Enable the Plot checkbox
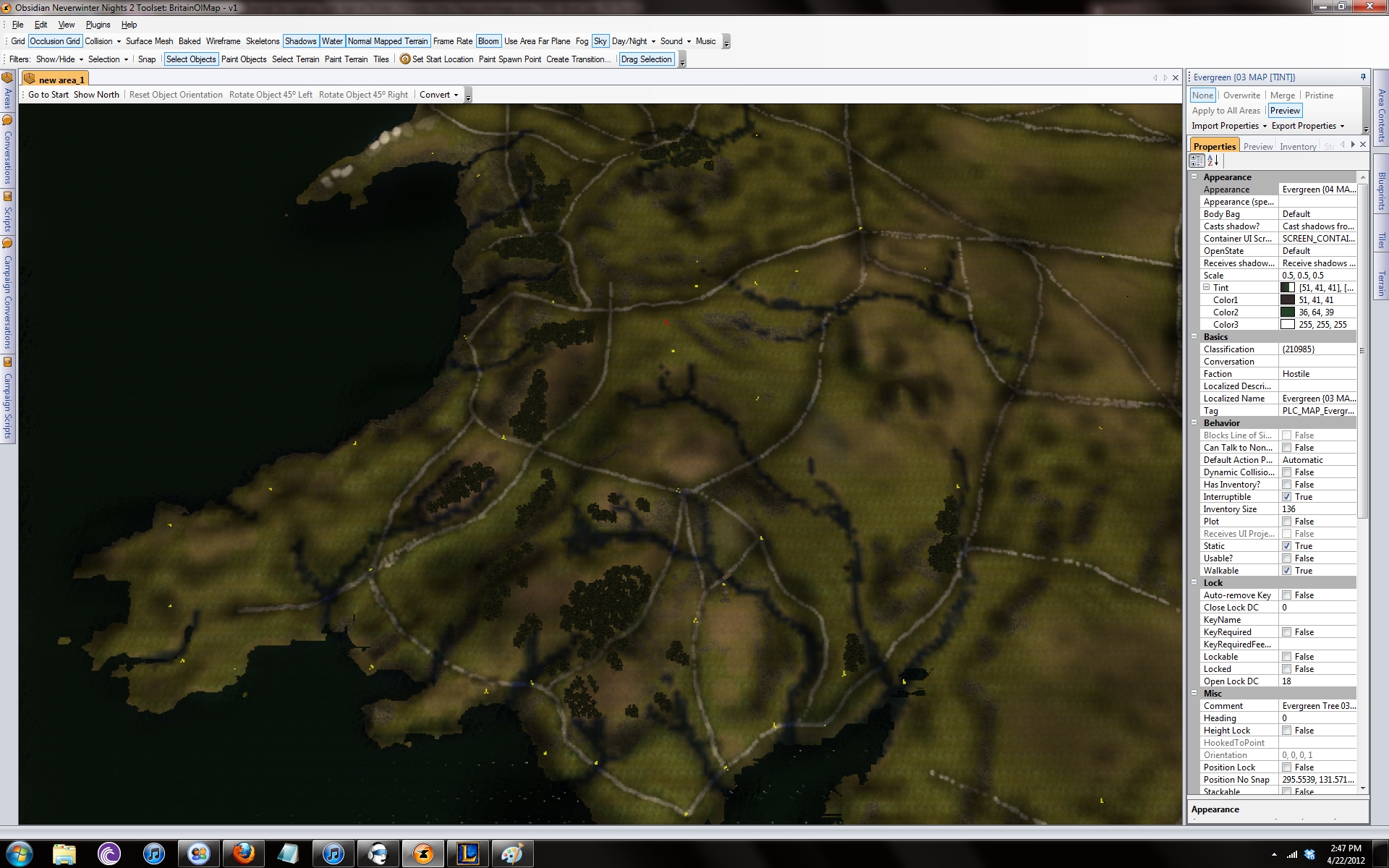Viewport: 1389px width, 868px height. point(1286,522)
